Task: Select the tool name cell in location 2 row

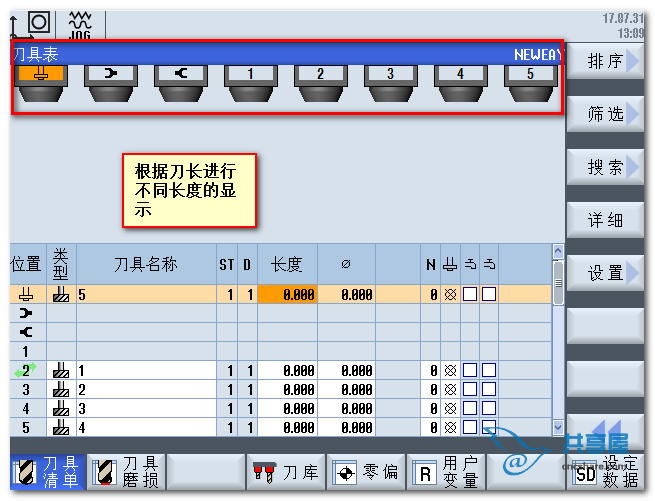Action: [146, 370]
